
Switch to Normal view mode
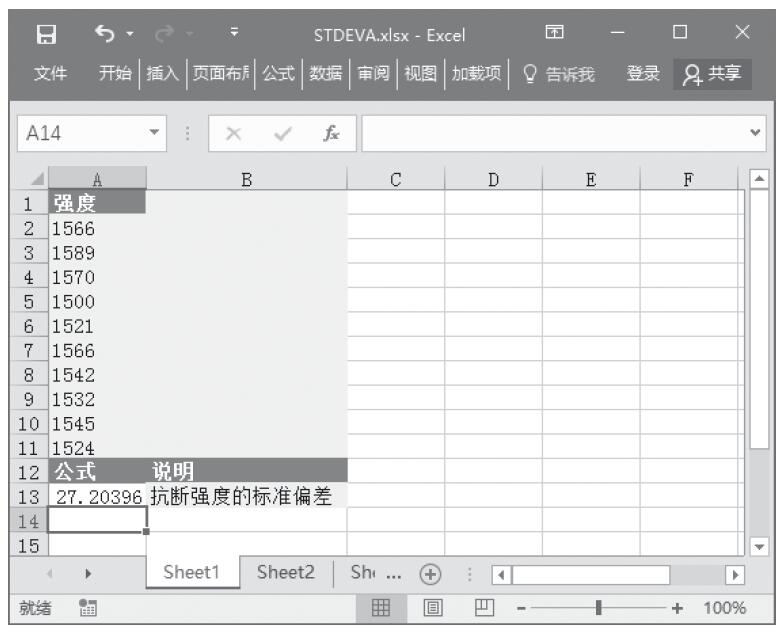[x=380, y=607]
